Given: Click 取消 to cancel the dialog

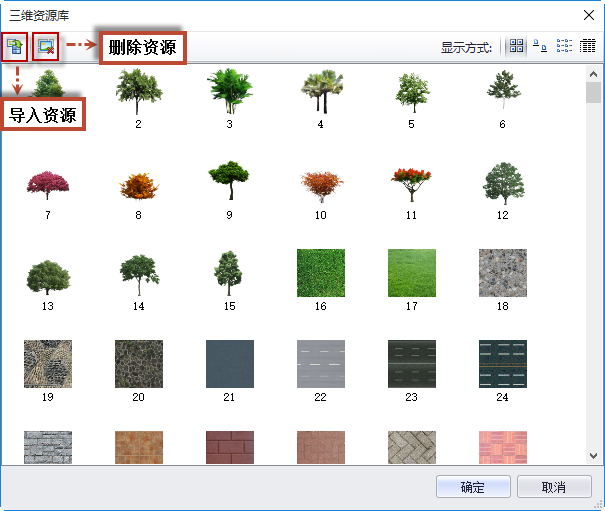Looking at the screenshot, I should pyautogui.click(x=553, y=487).
